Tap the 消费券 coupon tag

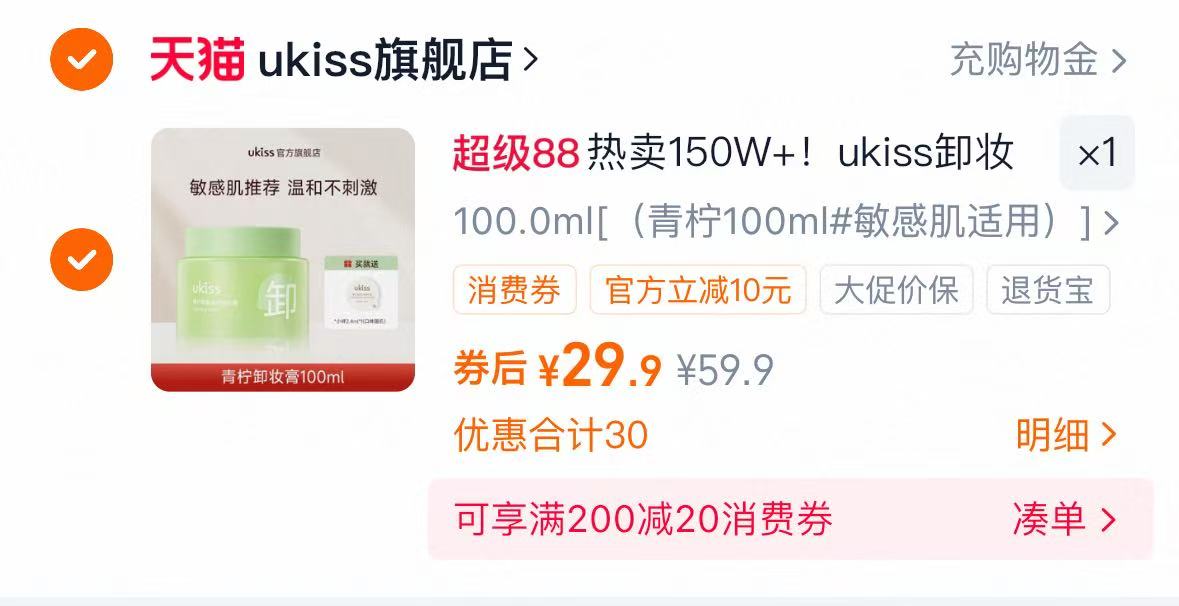coord(514,289)
